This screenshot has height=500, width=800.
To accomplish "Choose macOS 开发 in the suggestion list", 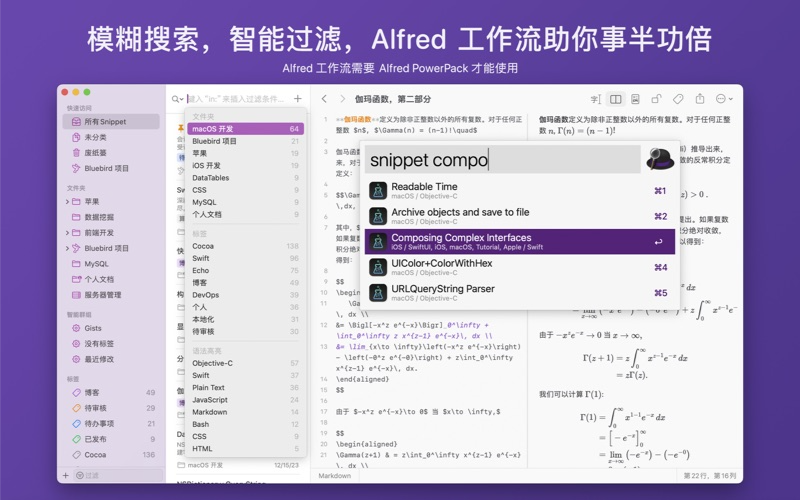I will point(245,129).
